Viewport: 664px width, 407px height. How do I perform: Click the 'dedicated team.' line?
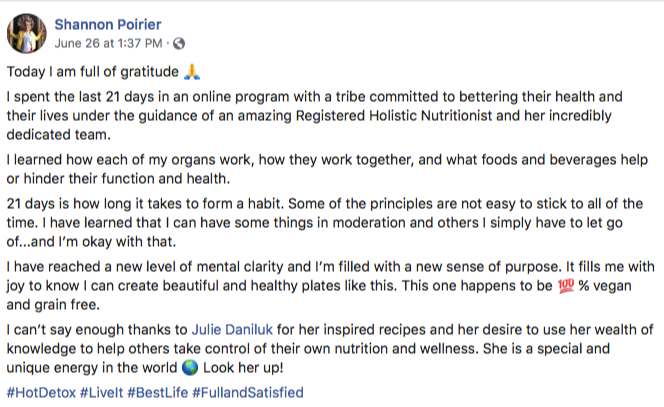[x=58, y=135]
